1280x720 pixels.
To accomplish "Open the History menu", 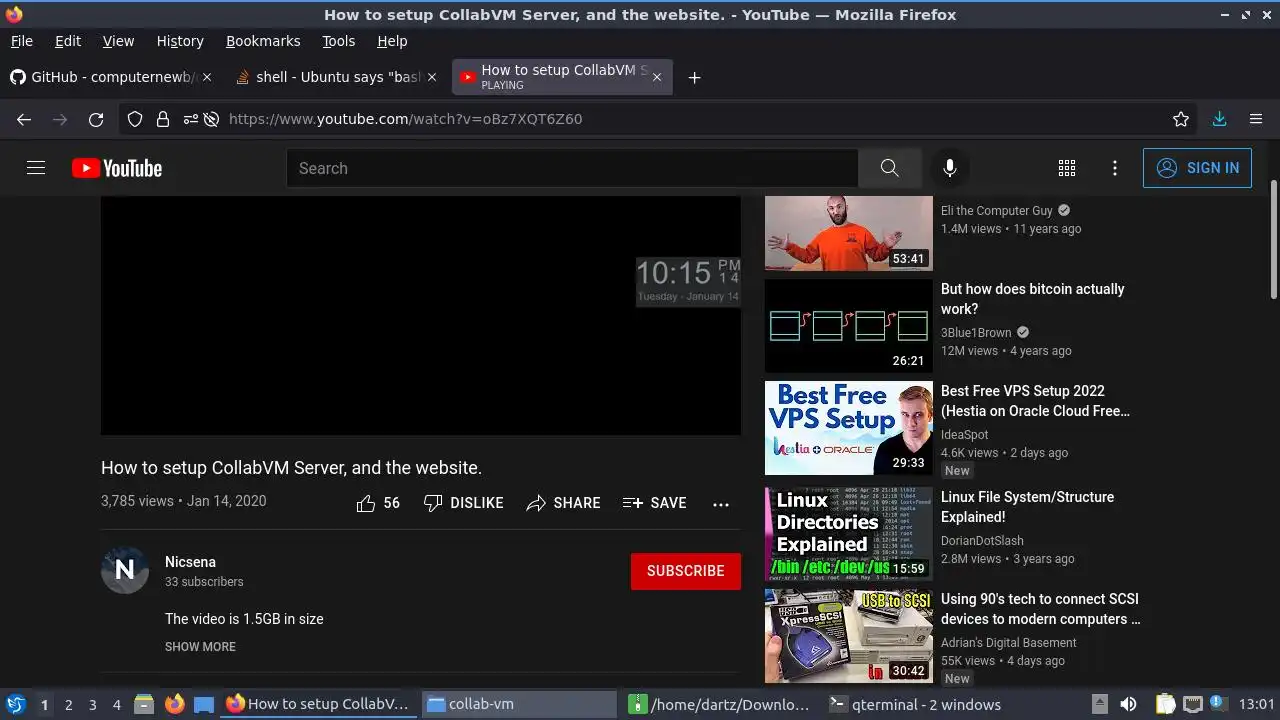I will [180, 41].
